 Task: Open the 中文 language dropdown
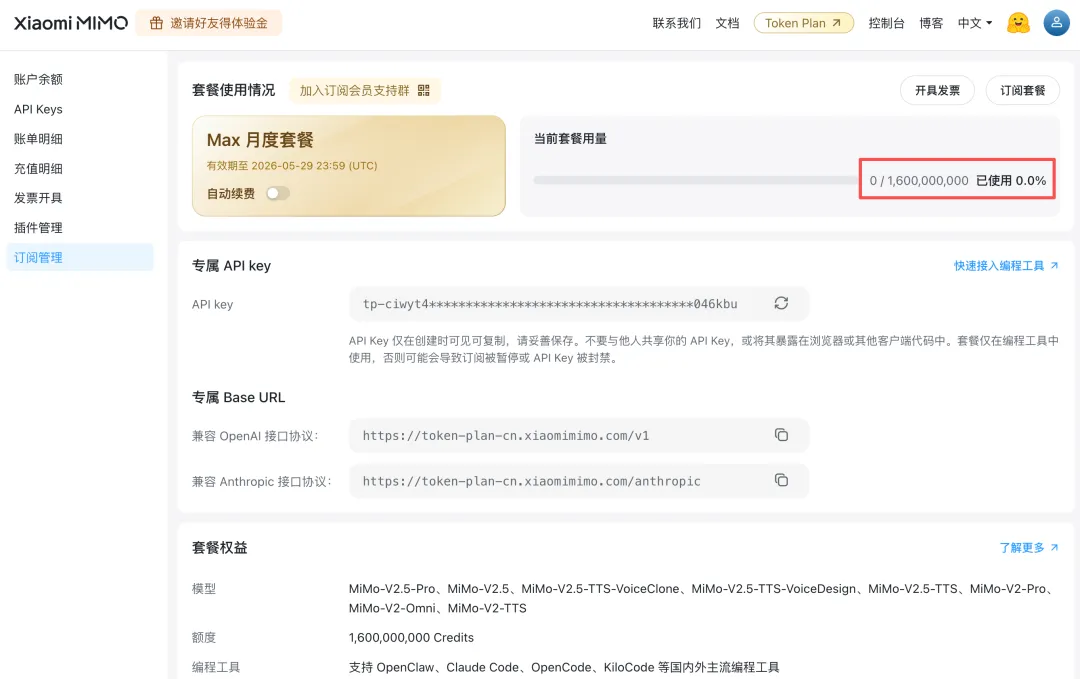pyautogui.click(x=974, y=23)
